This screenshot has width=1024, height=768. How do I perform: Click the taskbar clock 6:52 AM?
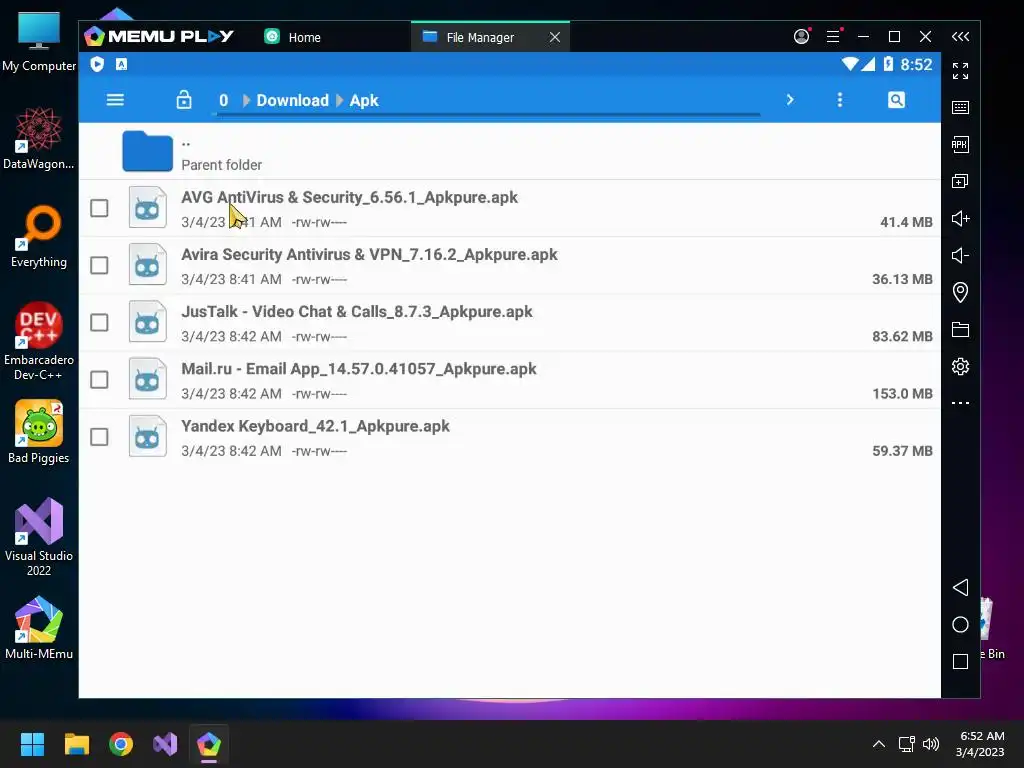pyautogui.click(x=980, y=744)
